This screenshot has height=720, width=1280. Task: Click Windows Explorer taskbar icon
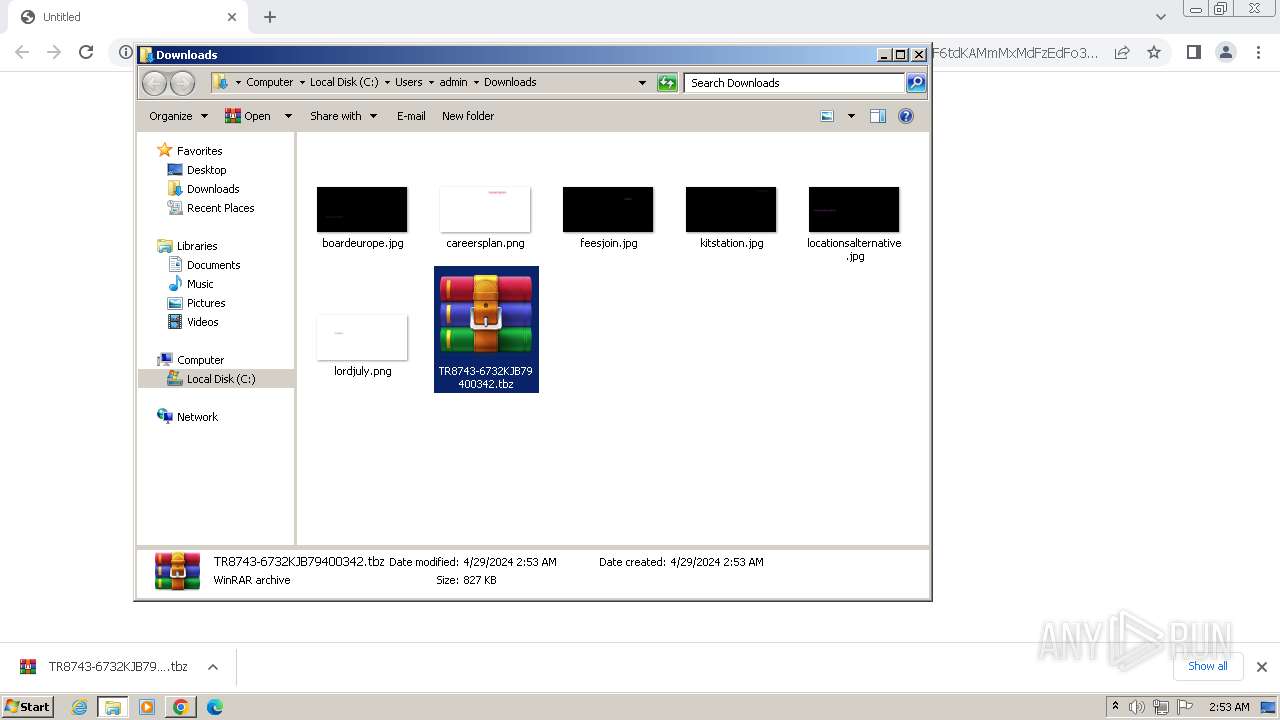[113, 707]
